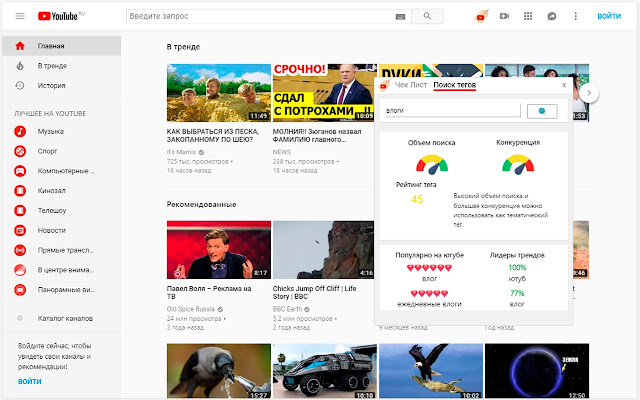Click the tag search button in popup
This screenshot has height=400, width=640.
pos(542,111)
